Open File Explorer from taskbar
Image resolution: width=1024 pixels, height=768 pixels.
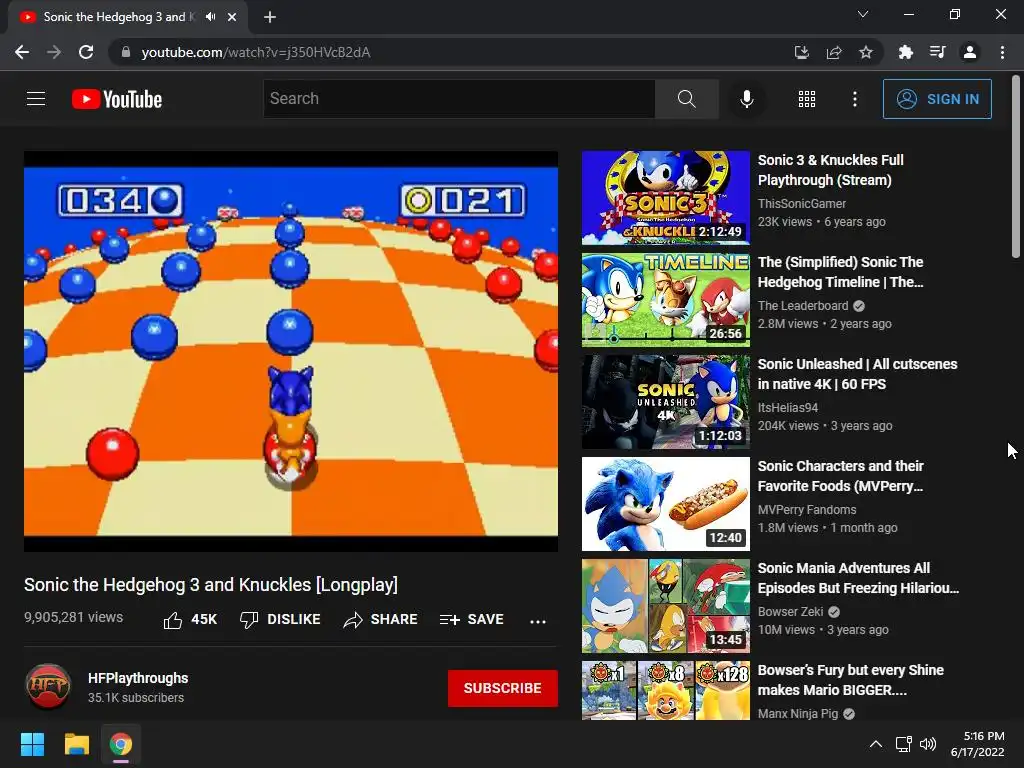click(x=76, y=744)
